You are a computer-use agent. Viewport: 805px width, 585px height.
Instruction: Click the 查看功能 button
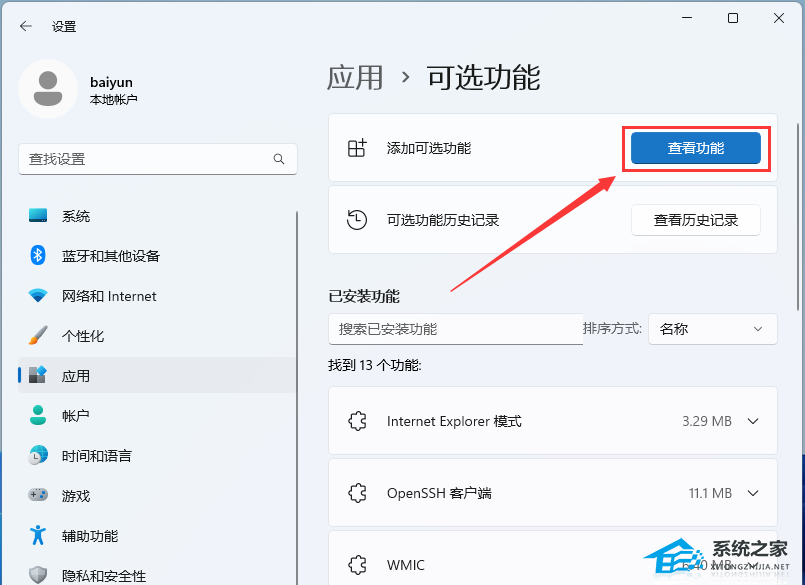tap(696, 148)
